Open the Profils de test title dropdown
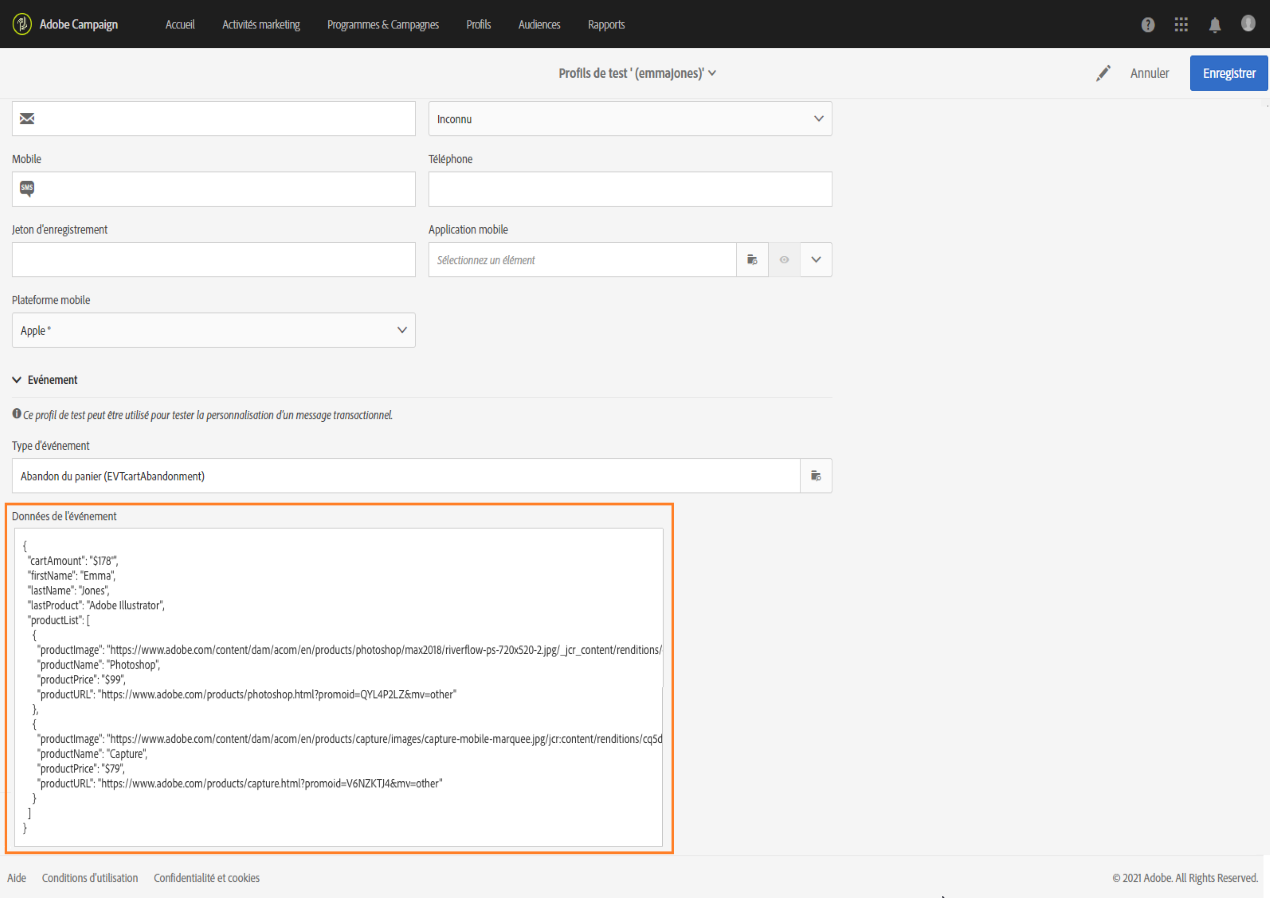The height and width of the screenshot is (898, 1270). (x=637, y=73)
